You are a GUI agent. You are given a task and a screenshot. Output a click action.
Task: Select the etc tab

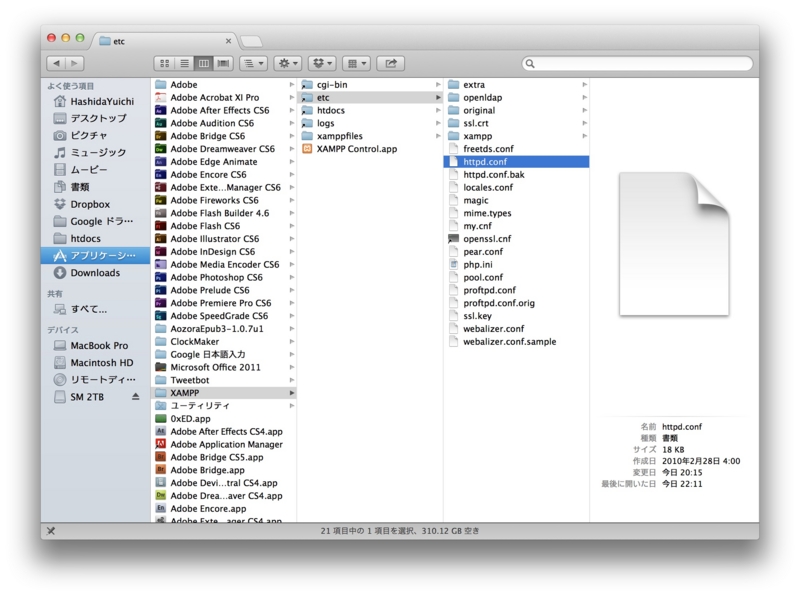[163, 41]
